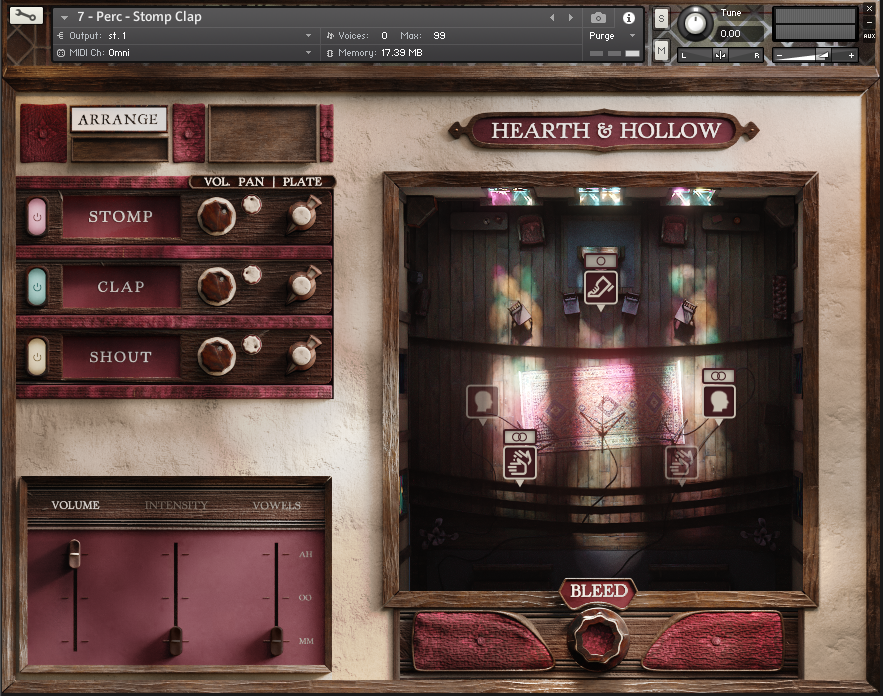This screenshot has width=883, height=696.
Task: Click the volume minus button
Action: click(x=779, y=55)
